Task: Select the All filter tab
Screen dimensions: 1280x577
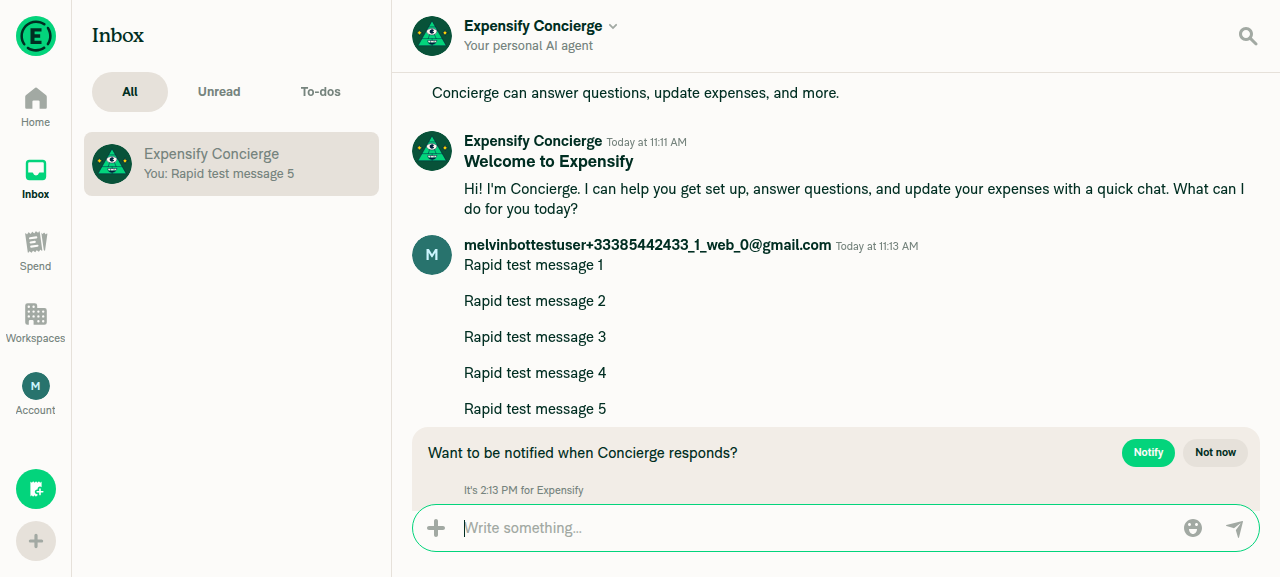Action: (x=130, y=92)
